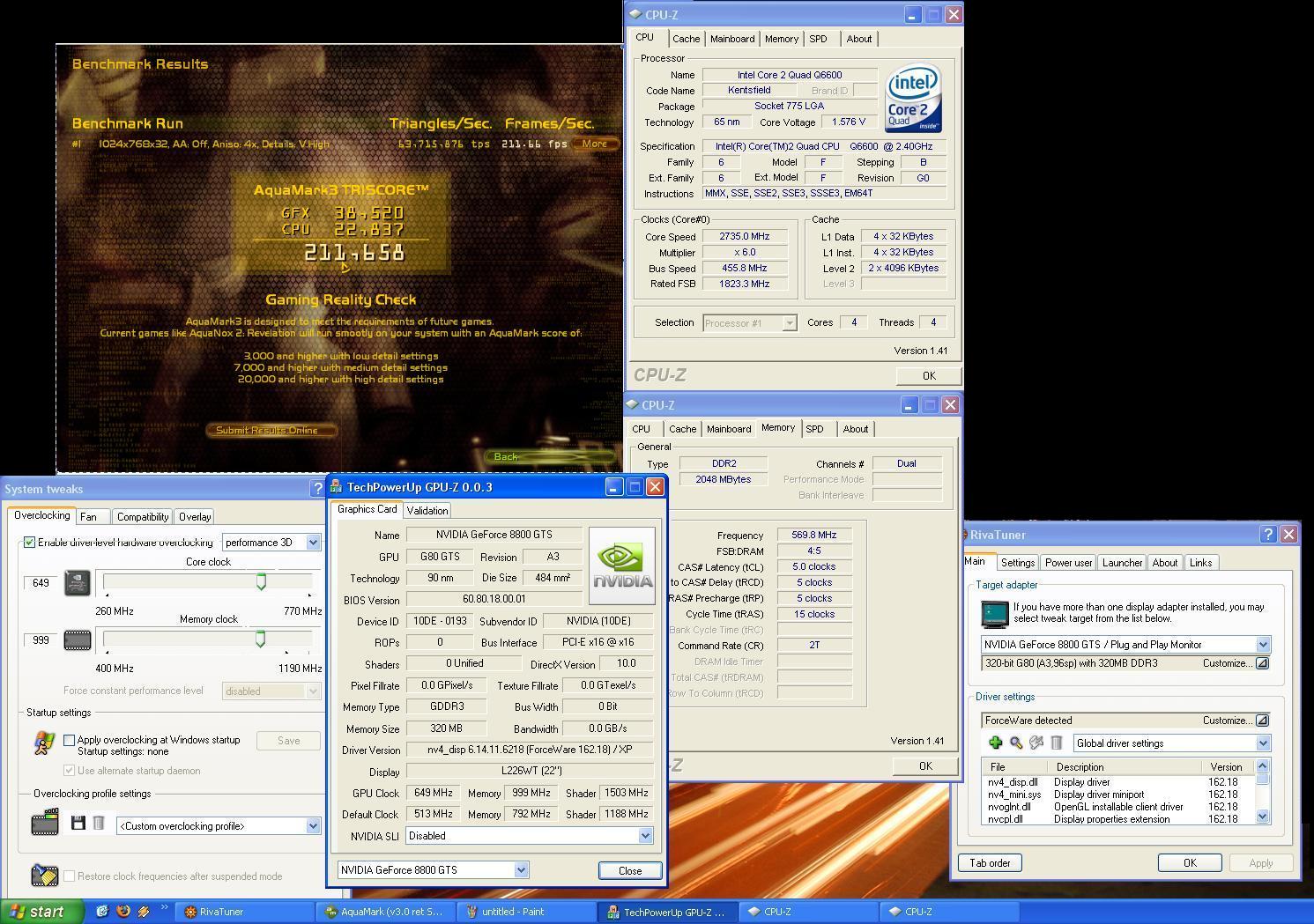The image size is (1314, 924).
Task: Click the Intel Core 2 Quad logo in CPU-Z
Action: [x=914, y=98]
